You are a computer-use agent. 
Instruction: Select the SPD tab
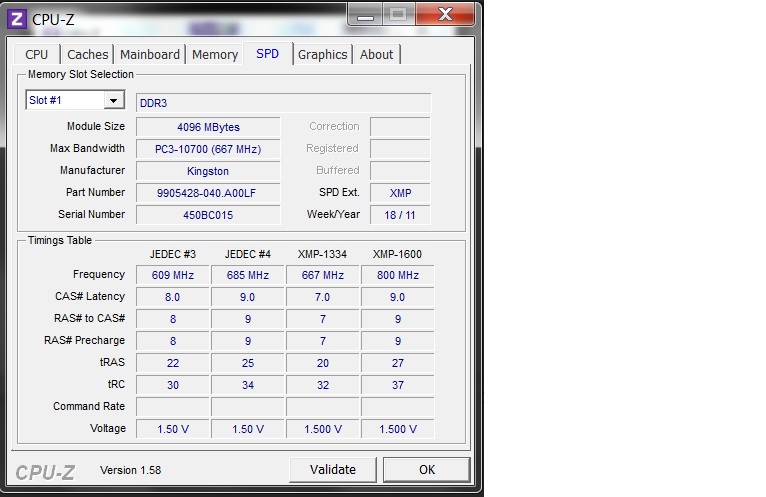[267, 53]
